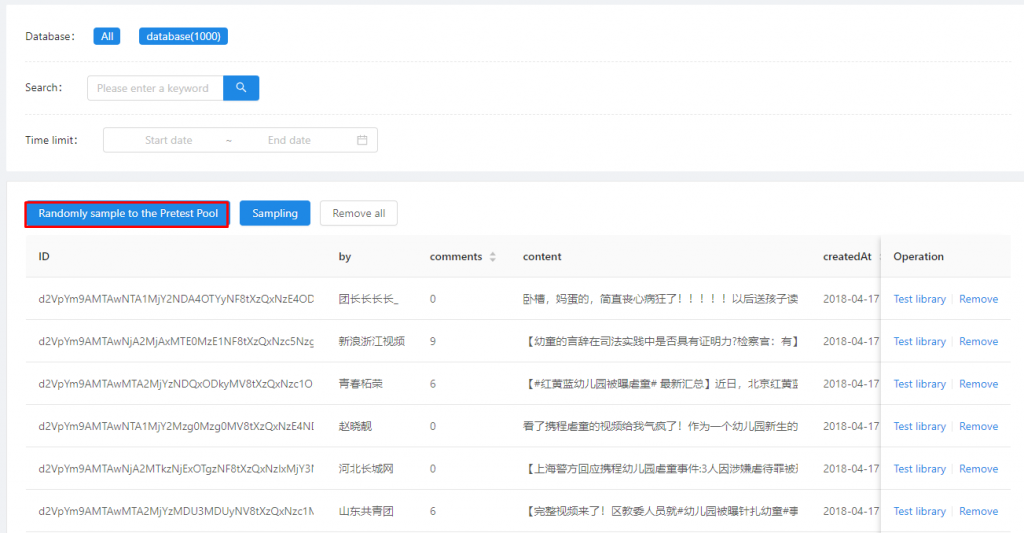Focus the keyword search input box
Image resolution: width=1024 pixels, height=533 pixels.
155,88
